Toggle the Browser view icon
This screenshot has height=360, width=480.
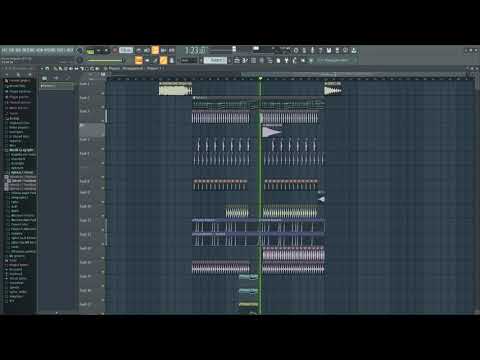[269, 60]
